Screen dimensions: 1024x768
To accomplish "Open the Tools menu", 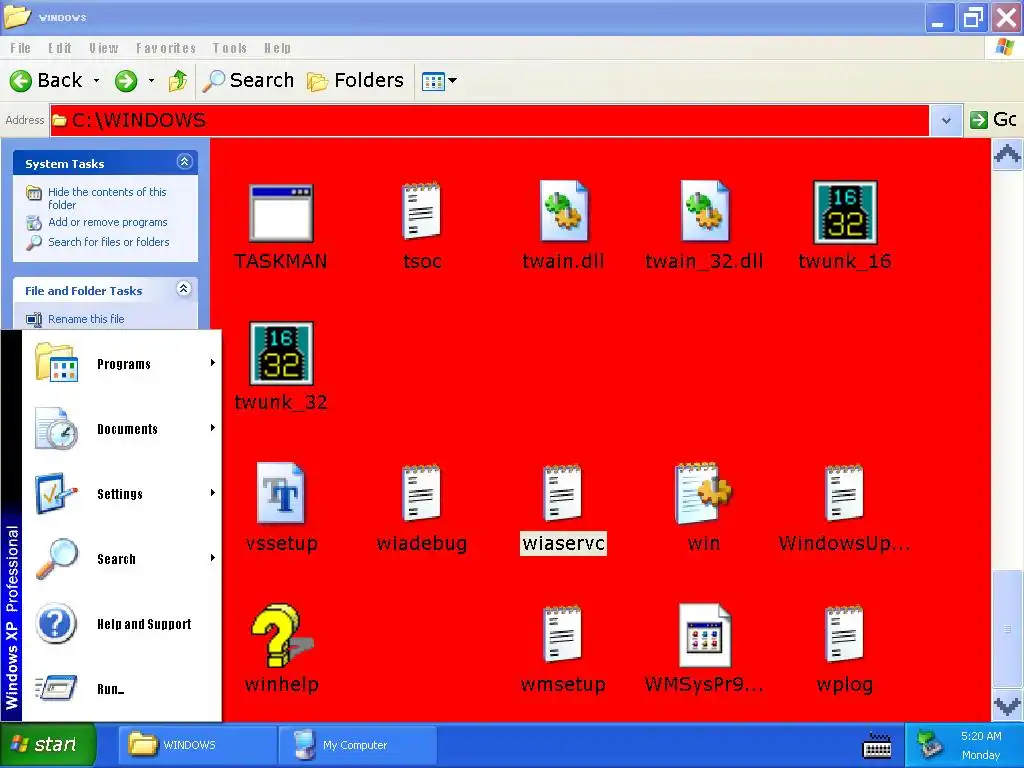I will click(x=229, y=48).
